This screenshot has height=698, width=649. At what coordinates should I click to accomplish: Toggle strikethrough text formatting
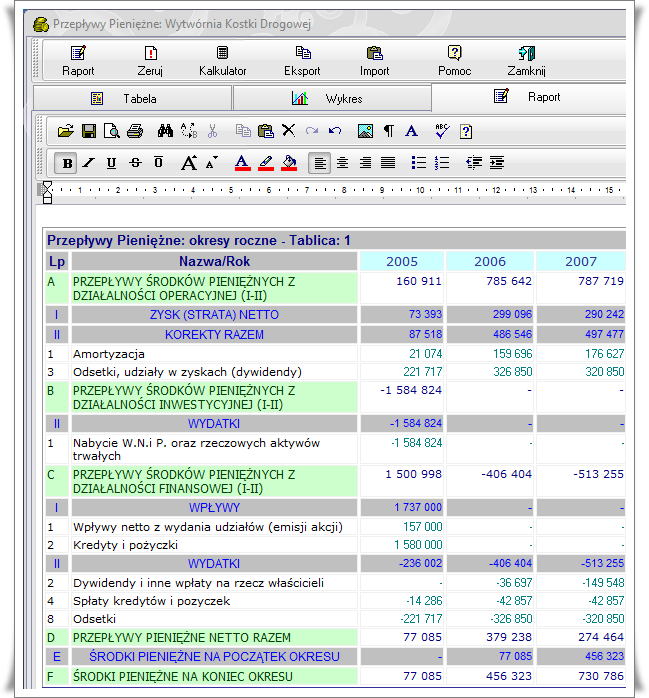(135, 163)
